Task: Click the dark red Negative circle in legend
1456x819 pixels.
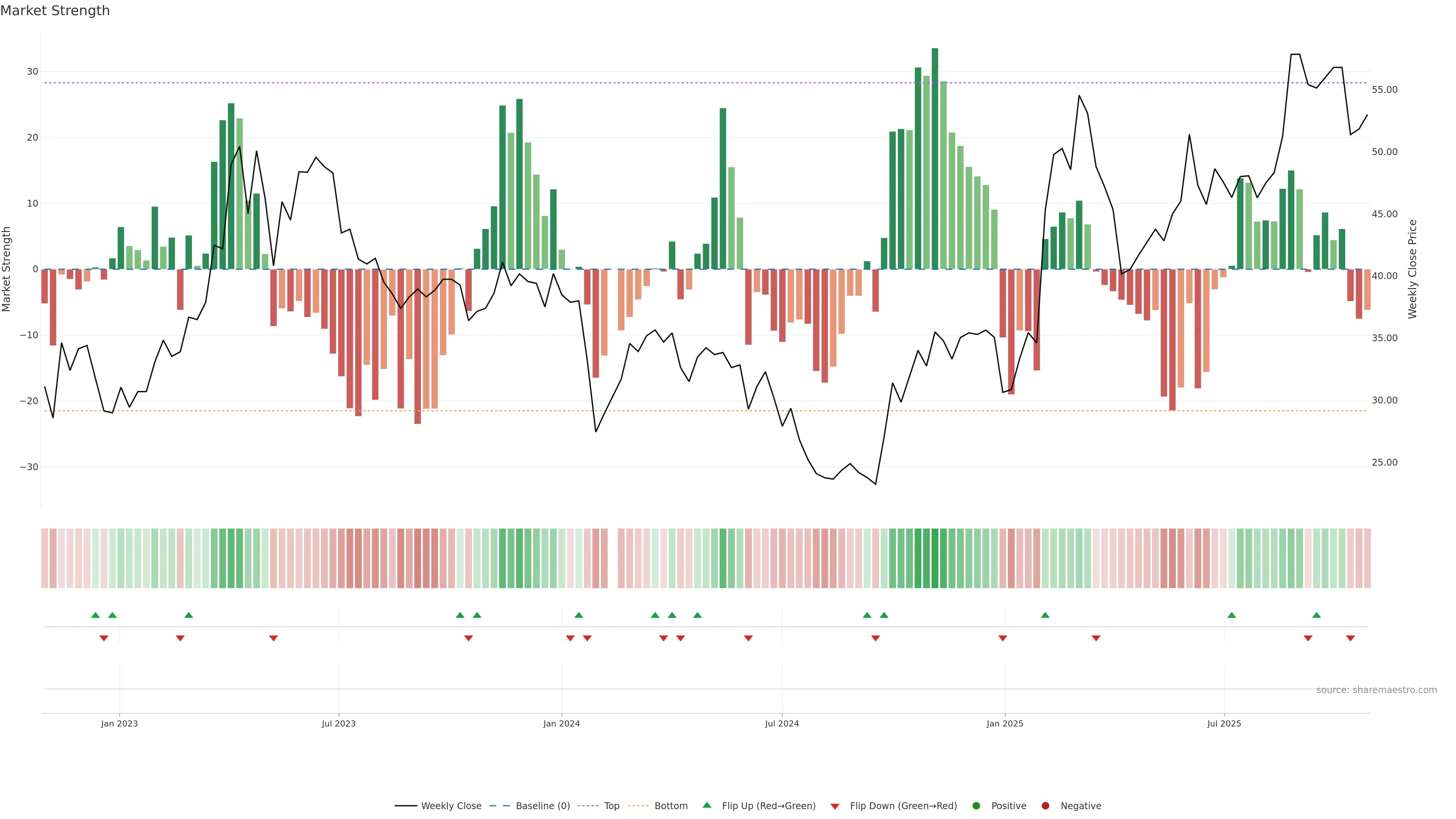Action: (x=1045, y=805)
